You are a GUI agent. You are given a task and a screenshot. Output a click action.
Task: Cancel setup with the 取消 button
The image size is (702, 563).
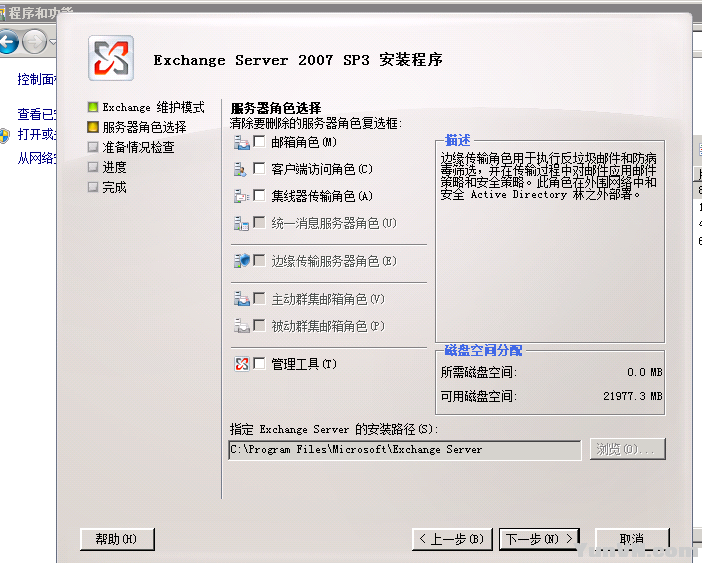(x=632, y=539)
